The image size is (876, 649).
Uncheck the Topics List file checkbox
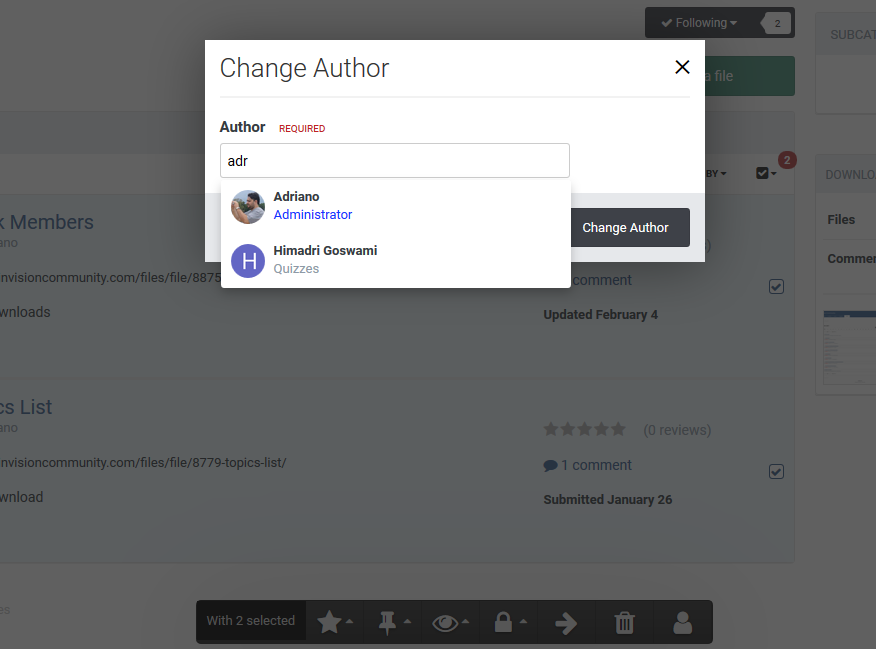[776, 471]
